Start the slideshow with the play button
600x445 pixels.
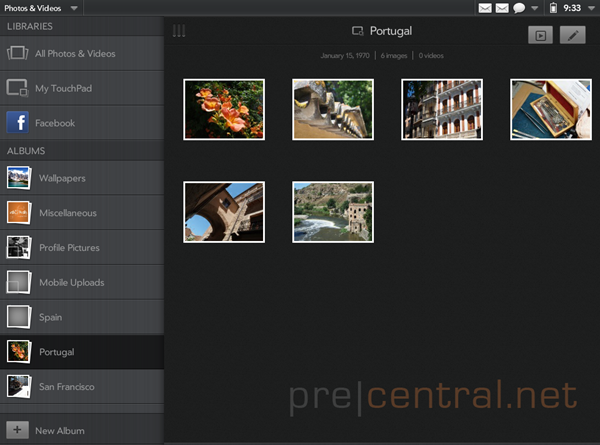pyautogui.click(x=540, y=35)
